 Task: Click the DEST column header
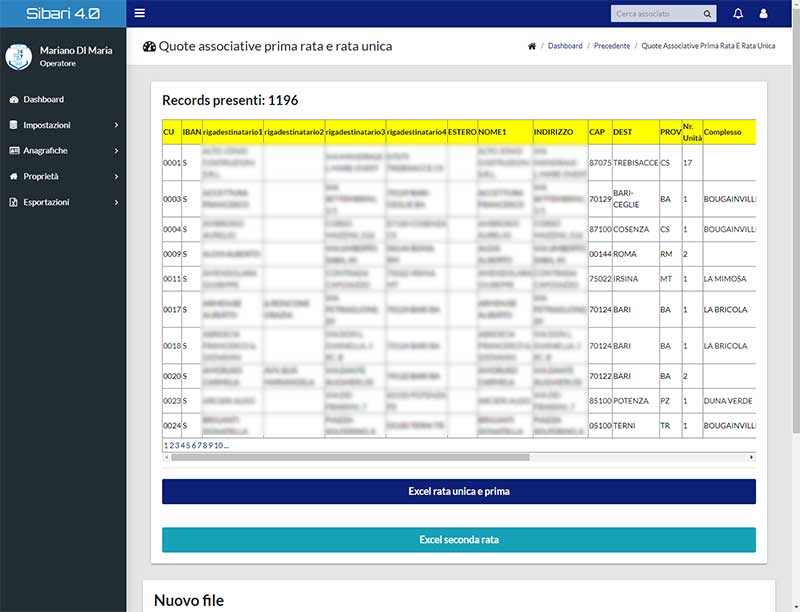click(636, 132)
